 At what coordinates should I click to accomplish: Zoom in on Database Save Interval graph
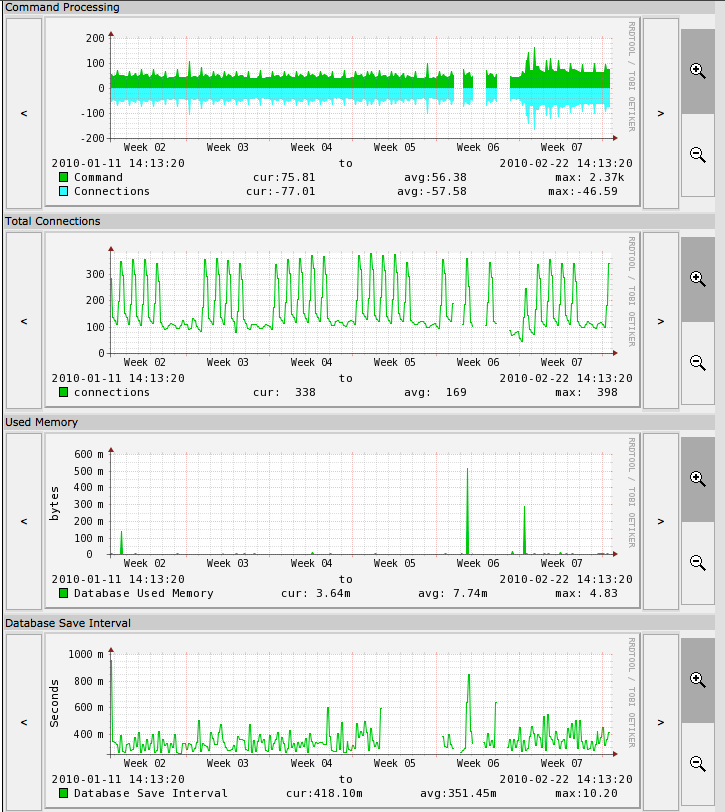coord(698,679)
